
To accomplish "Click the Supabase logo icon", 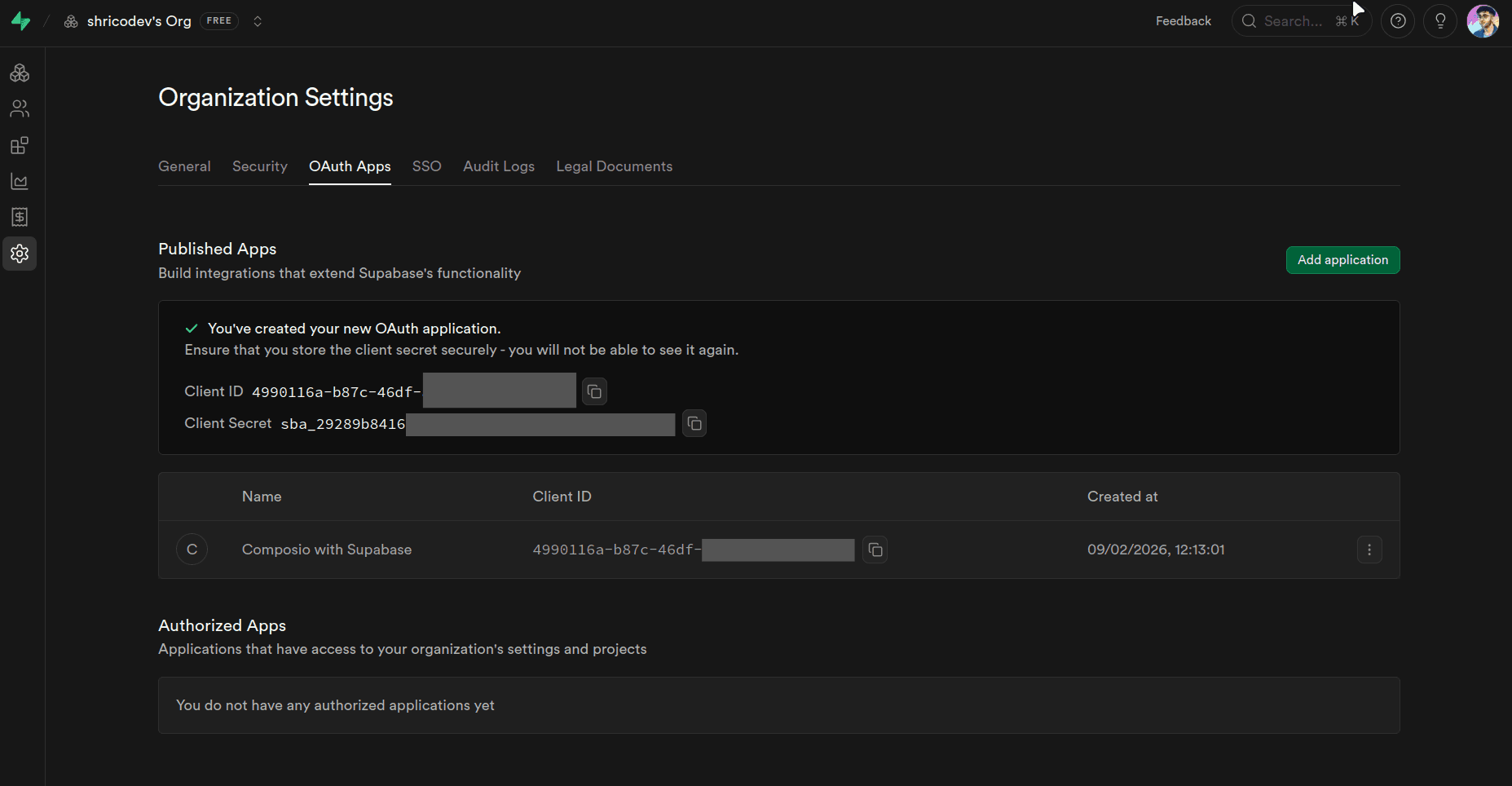I will 20,21.
